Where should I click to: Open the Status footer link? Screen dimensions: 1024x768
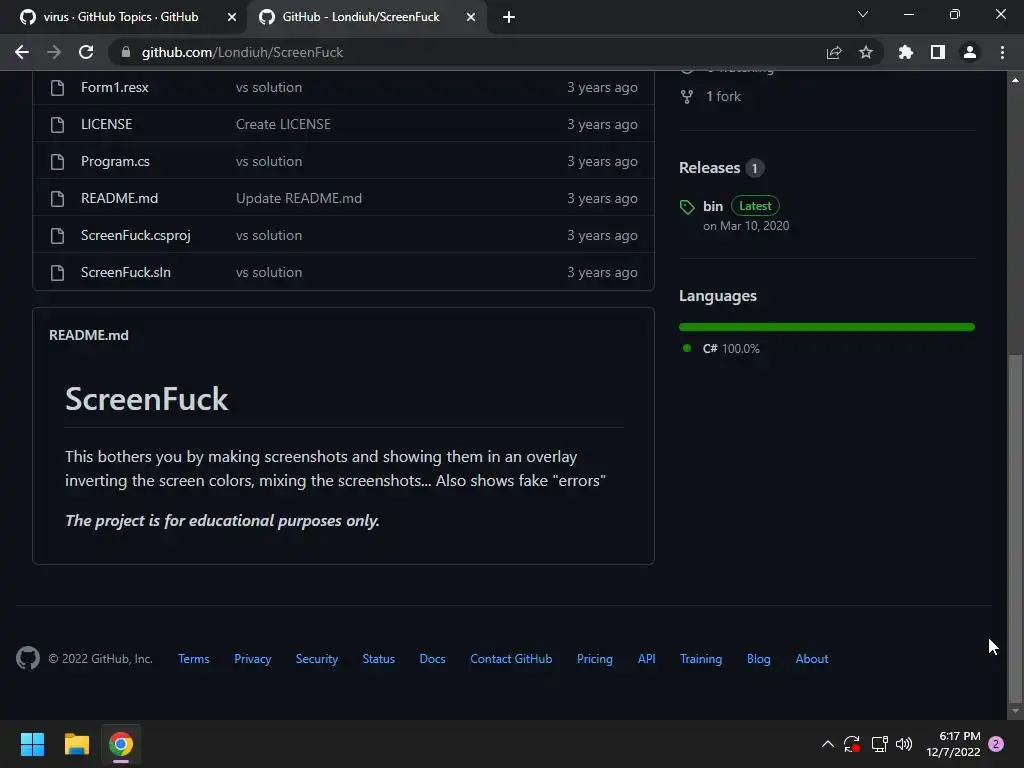point(379,659)
